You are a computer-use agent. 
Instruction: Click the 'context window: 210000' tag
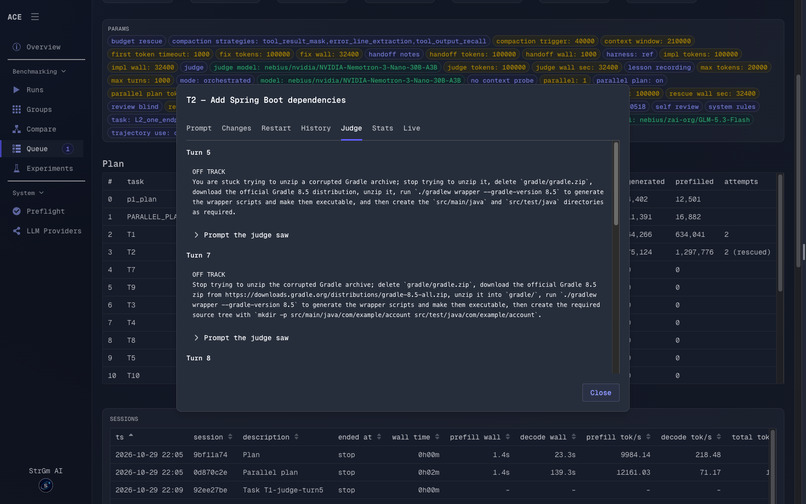click(647, 41)
